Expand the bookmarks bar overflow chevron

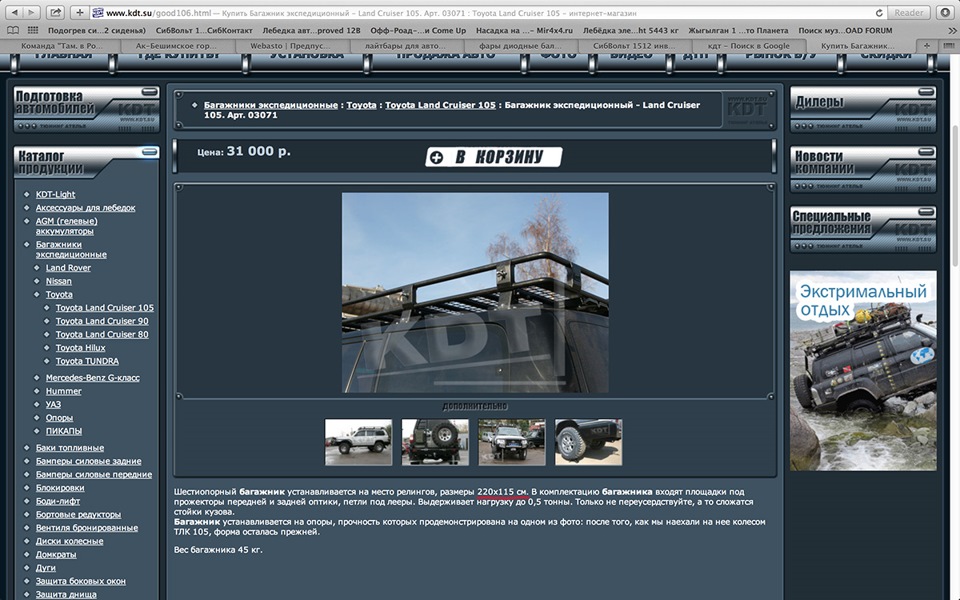(x=951, y=30)
